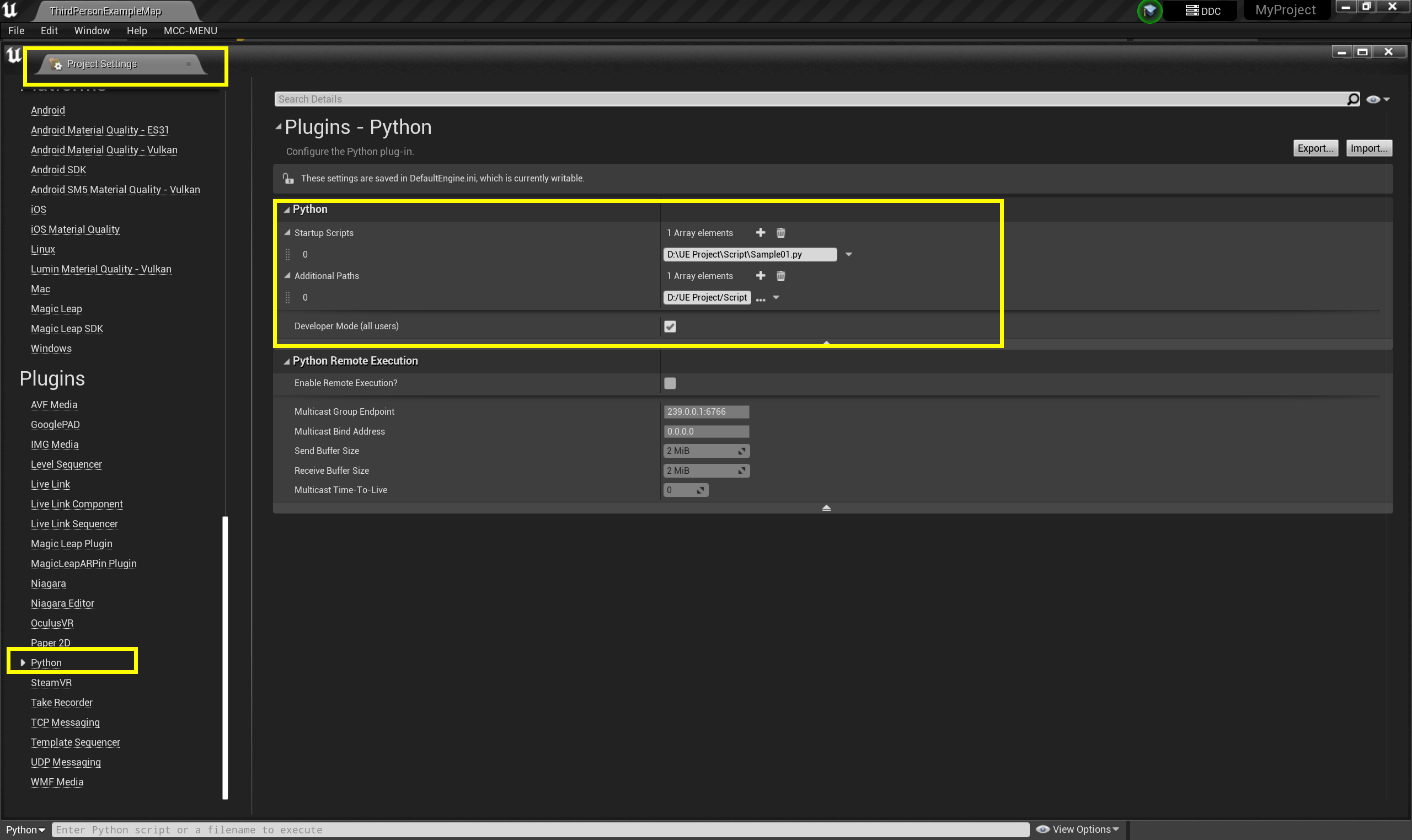Image resolution: width=1412 pixels, height=840 pixels.
Task: Open the Windows platform settings link
Action: (51, 349)
